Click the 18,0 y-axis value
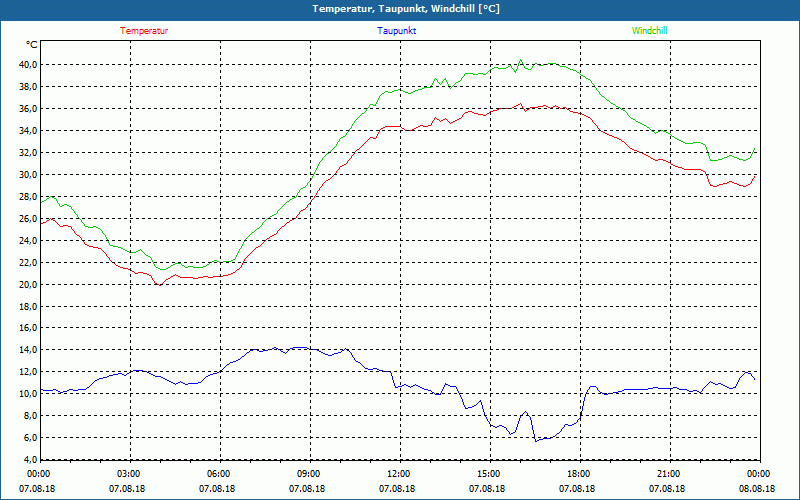This screenshot has height=500, width=800. click(x=28, y=306)
